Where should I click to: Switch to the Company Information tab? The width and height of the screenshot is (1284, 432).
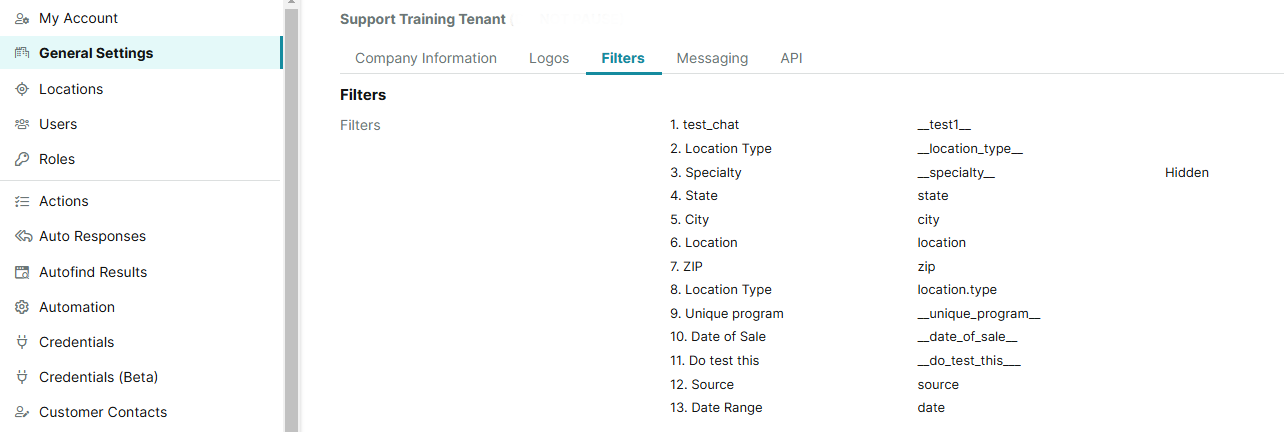[426, 58]
